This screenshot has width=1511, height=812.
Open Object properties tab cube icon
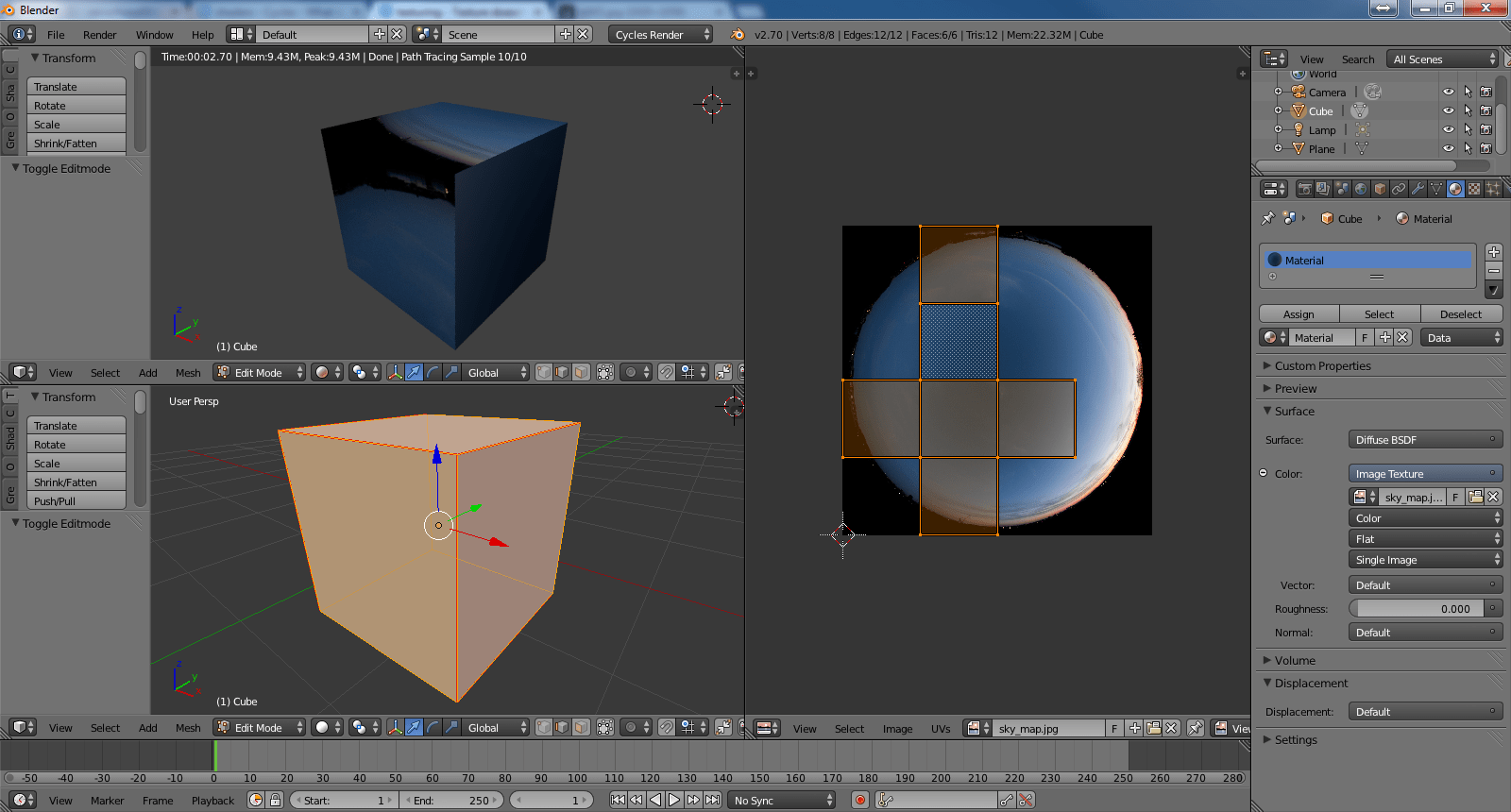1380,189
